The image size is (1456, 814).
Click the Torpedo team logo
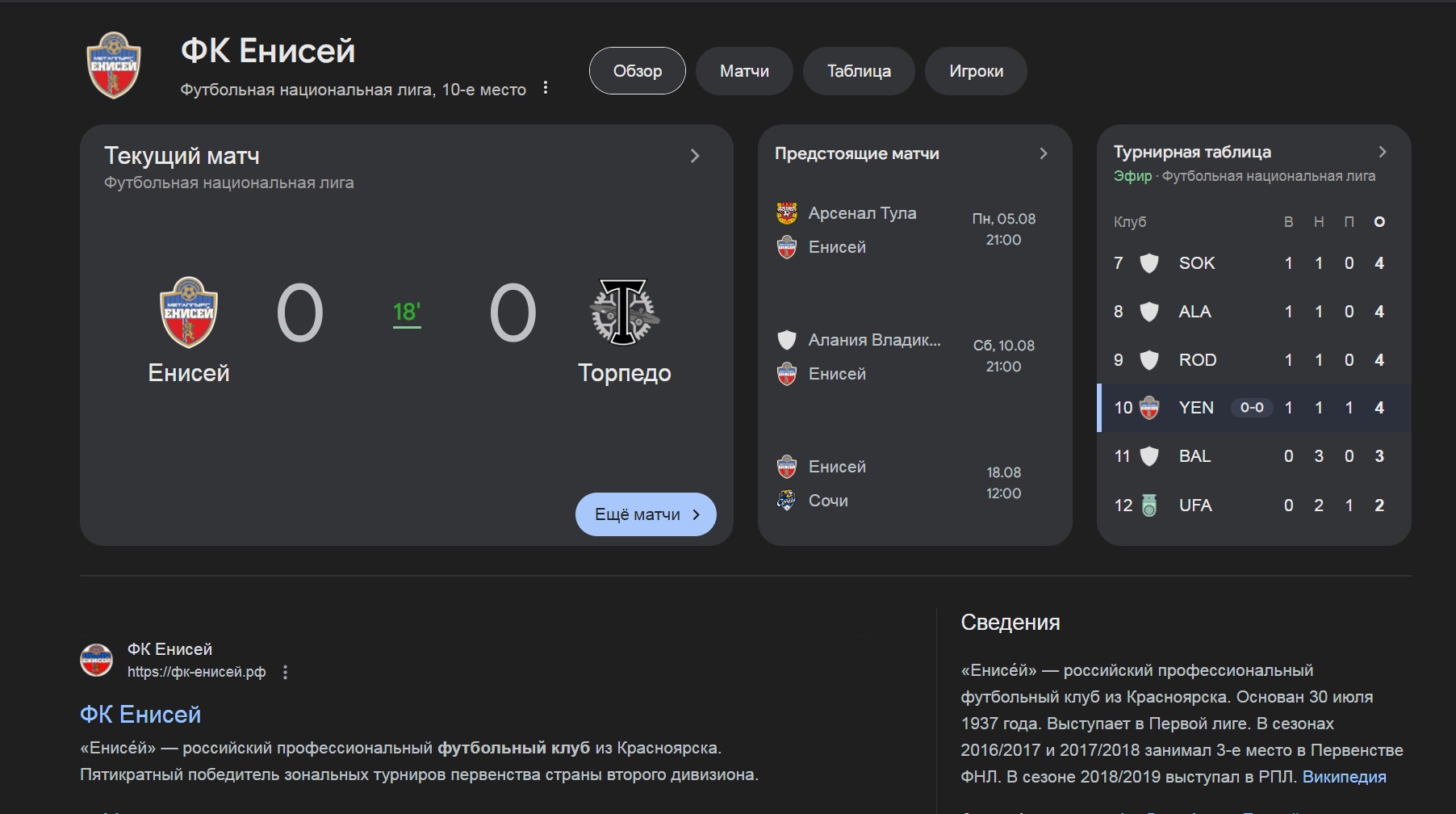(624, 312)
